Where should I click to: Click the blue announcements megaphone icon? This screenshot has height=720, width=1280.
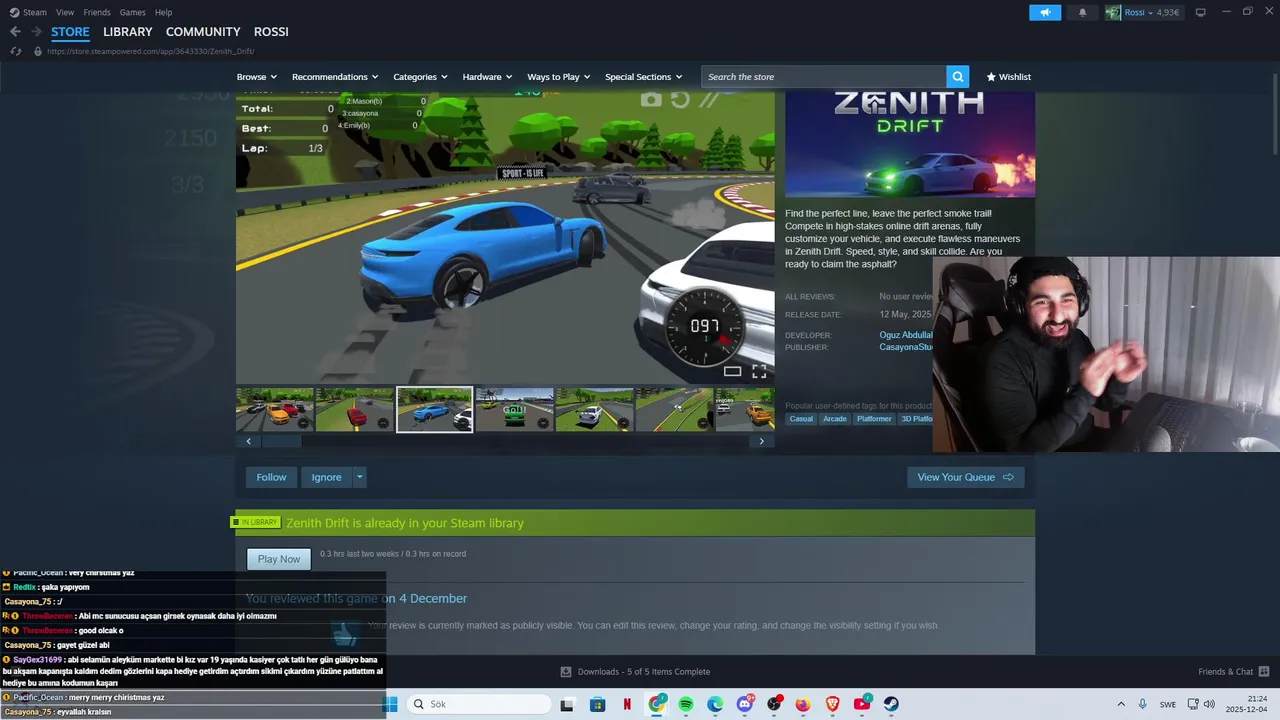click(1045, 12)
